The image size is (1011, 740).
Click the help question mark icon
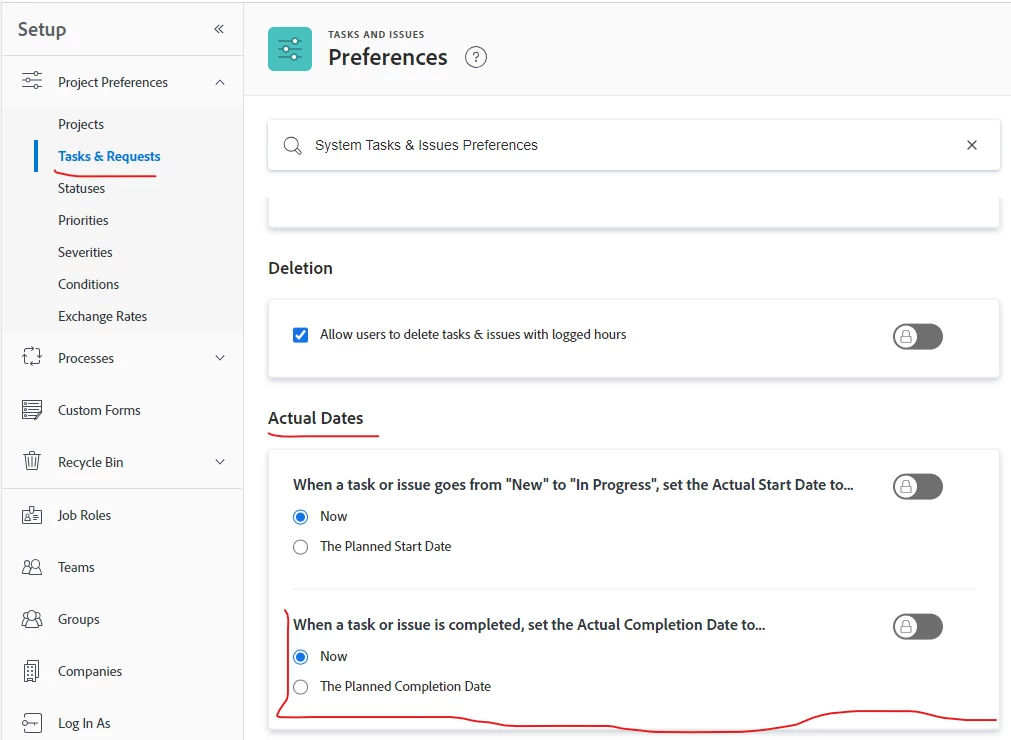tap(476, 57)
